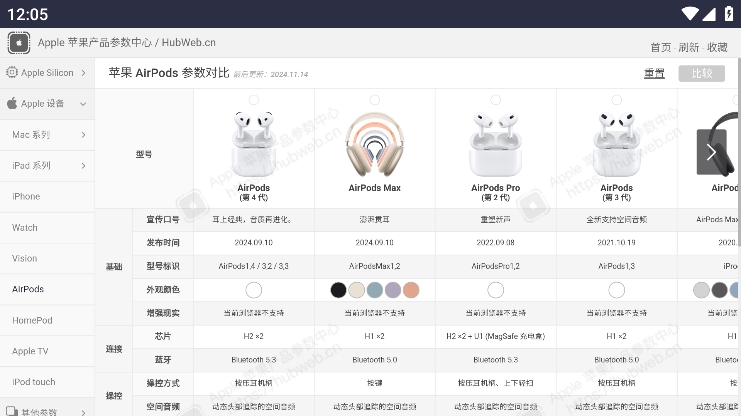Screen dimensions: 741x416
Task: Click the Apple Silicon chip icon in sidebar
Action: tap(12, 73)
